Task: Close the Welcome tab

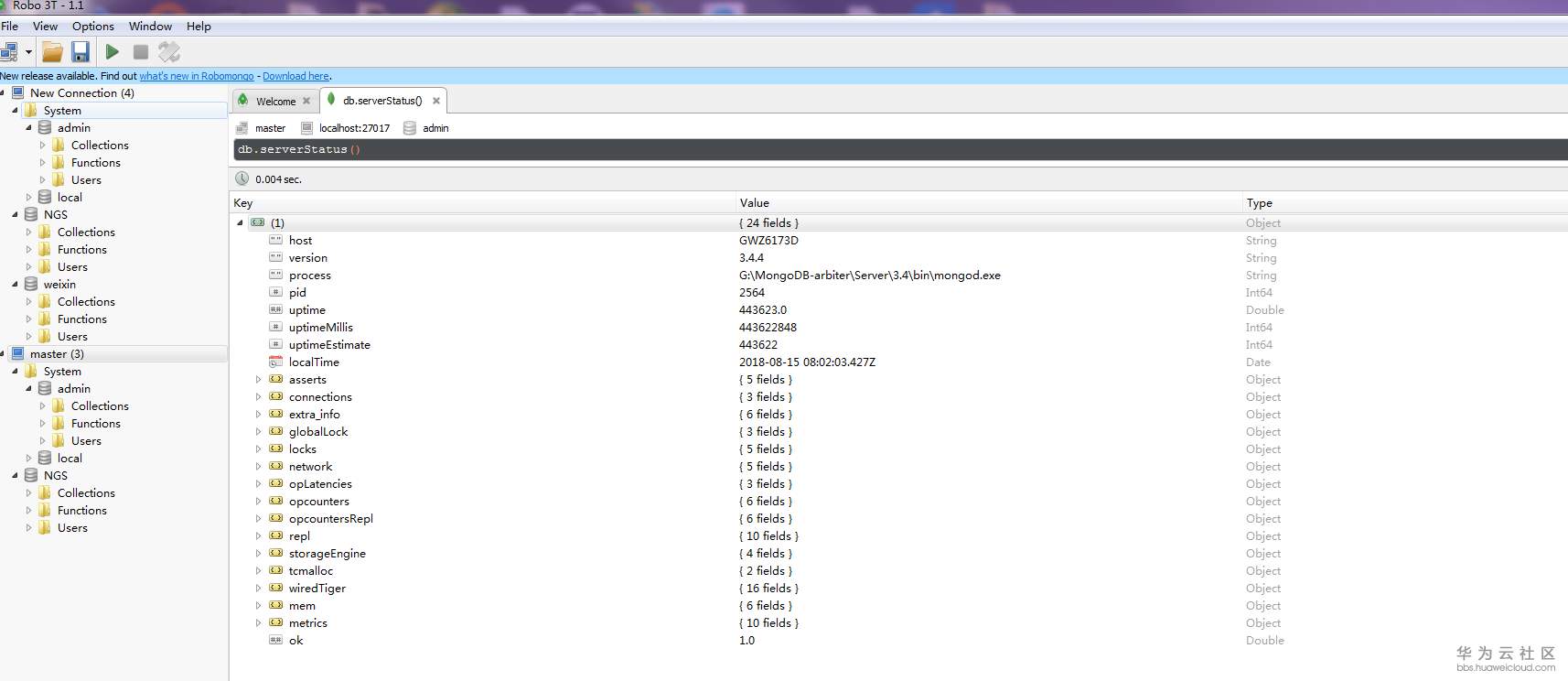Action: coord(306,101)
